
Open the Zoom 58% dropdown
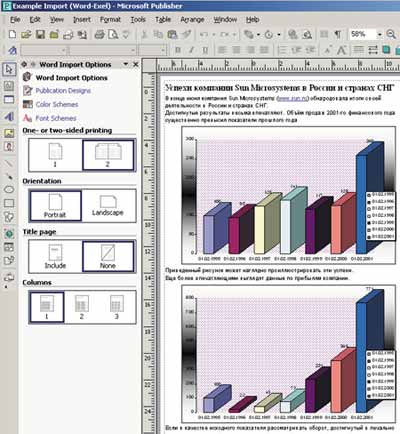point(380,34)
